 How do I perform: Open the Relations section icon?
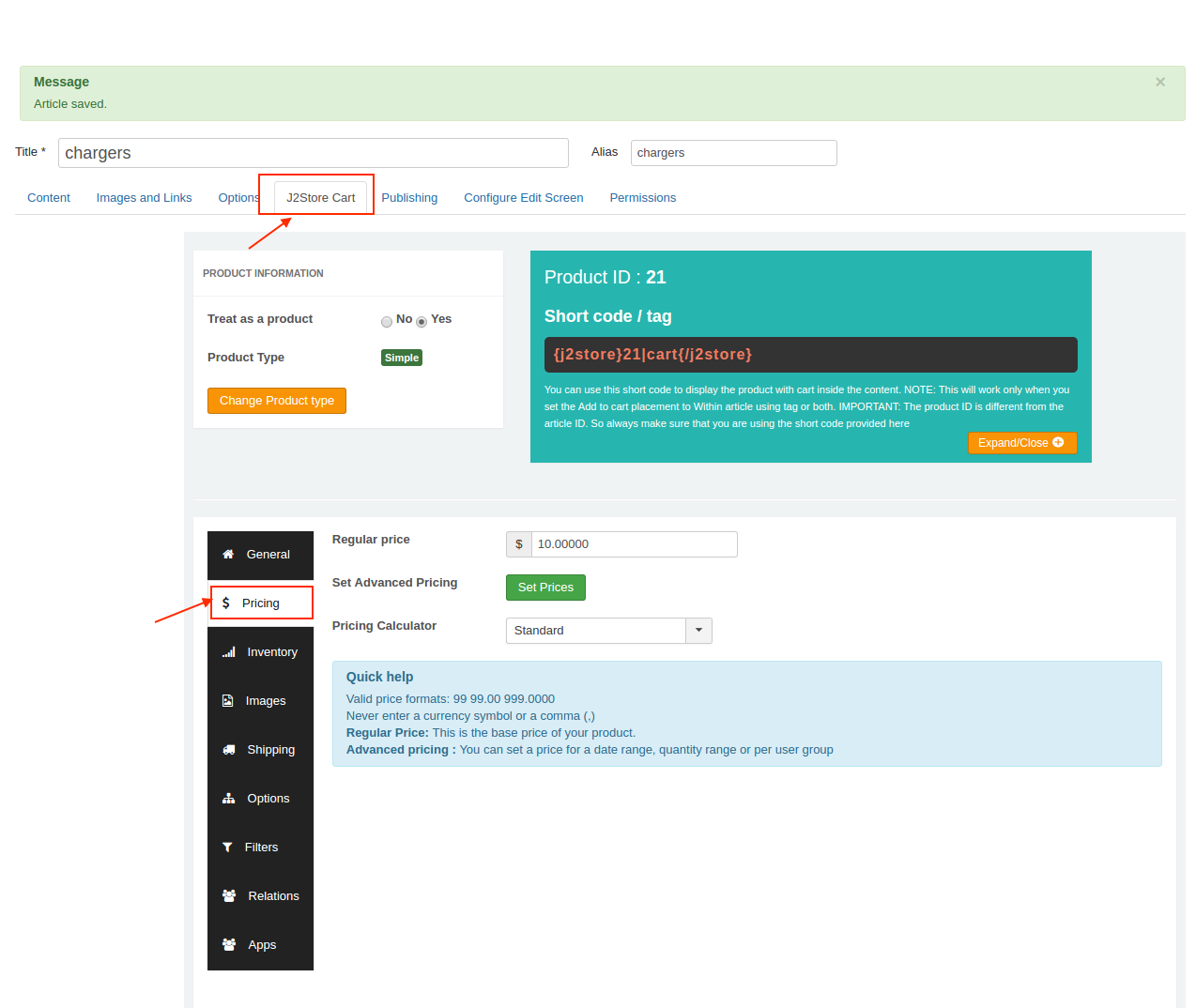coord(229,895)
